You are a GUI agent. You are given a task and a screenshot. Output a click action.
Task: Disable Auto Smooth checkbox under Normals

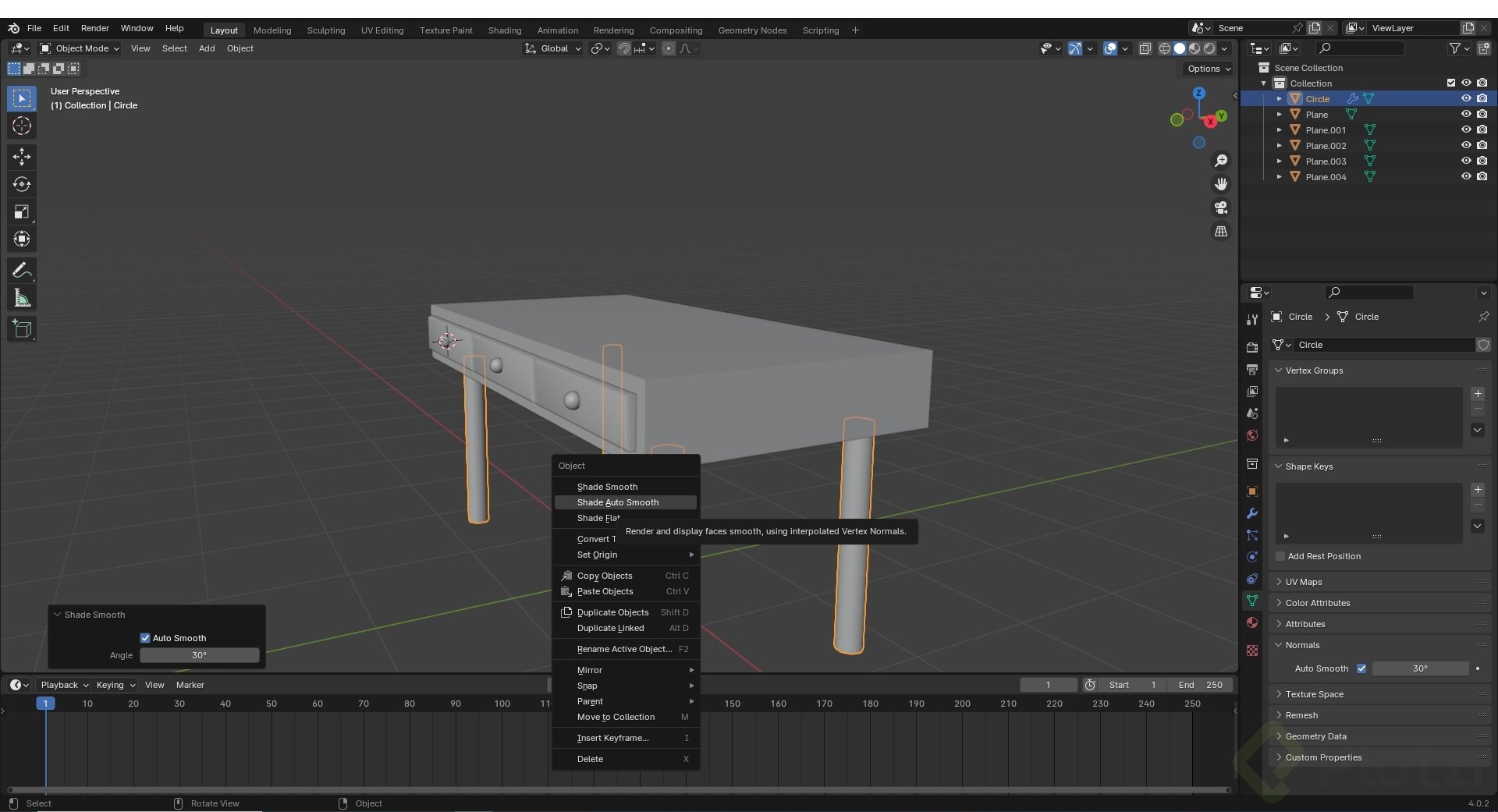pyautogui.click(x=1361, y=668)
